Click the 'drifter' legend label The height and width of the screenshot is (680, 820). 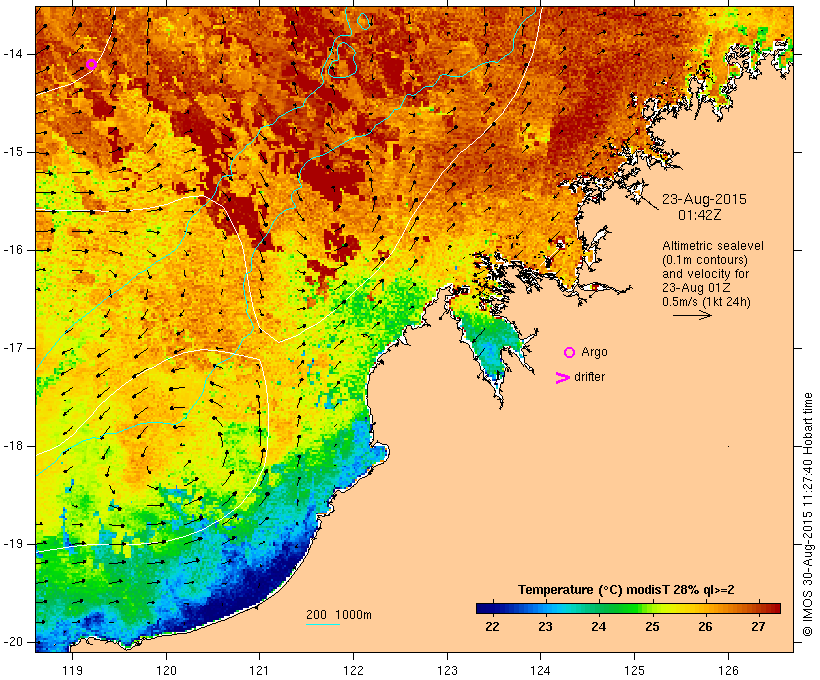[589, 377]
